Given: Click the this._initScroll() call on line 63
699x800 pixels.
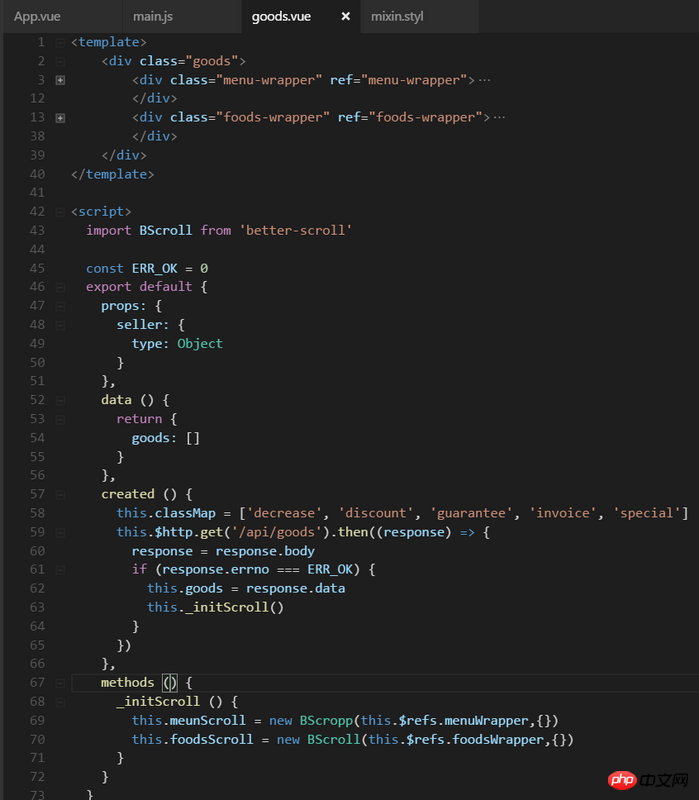Looking at the screenshot, I should [215, 608].
